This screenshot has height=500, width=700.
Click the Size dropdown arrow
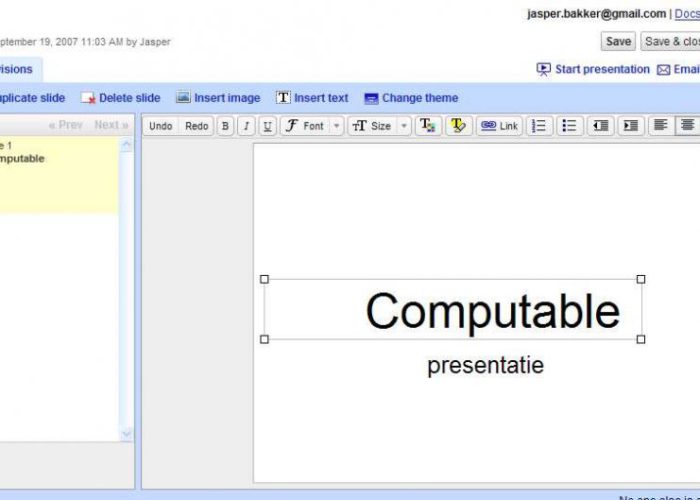tap(404, 126)
